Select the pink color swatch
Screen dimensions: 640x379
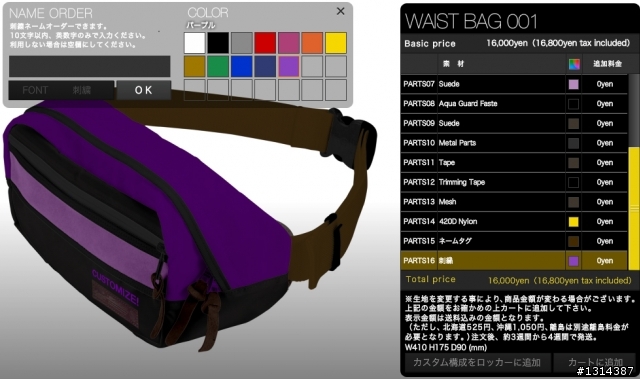click(x=289, y=43)
